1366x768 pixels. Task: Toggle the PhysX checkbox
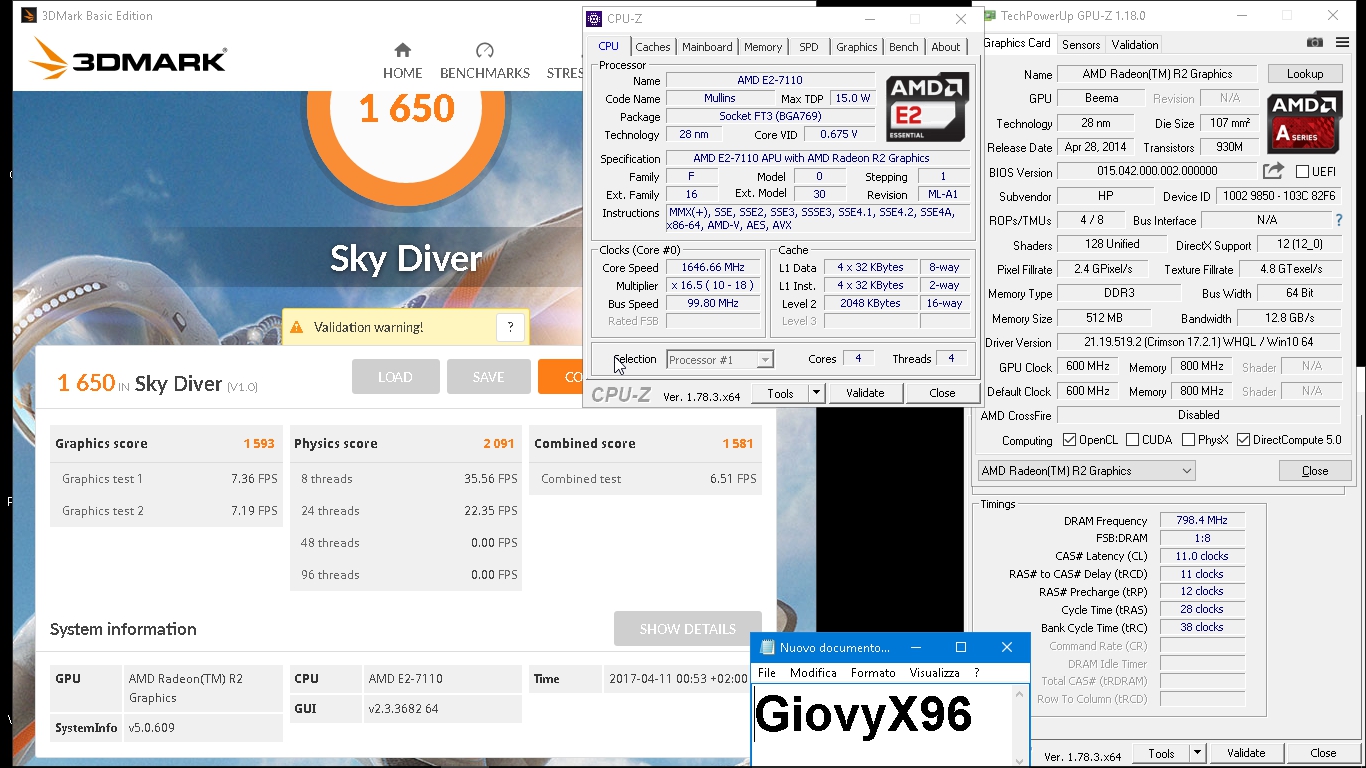(x=1188, y=440)
